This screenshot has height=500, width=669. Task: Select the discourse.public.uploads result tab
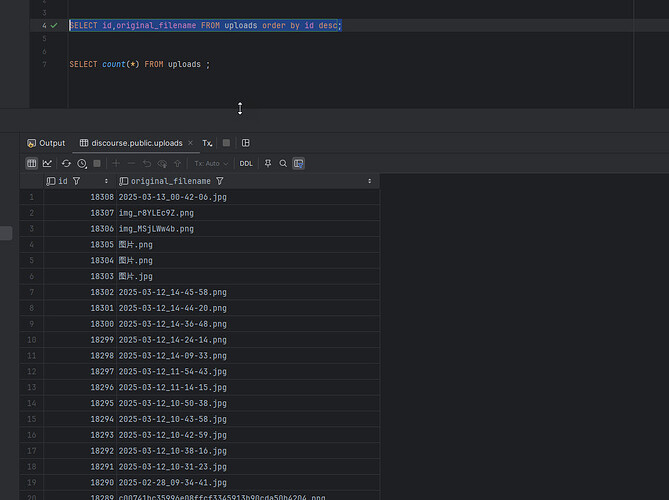click(x=132, y=143)
